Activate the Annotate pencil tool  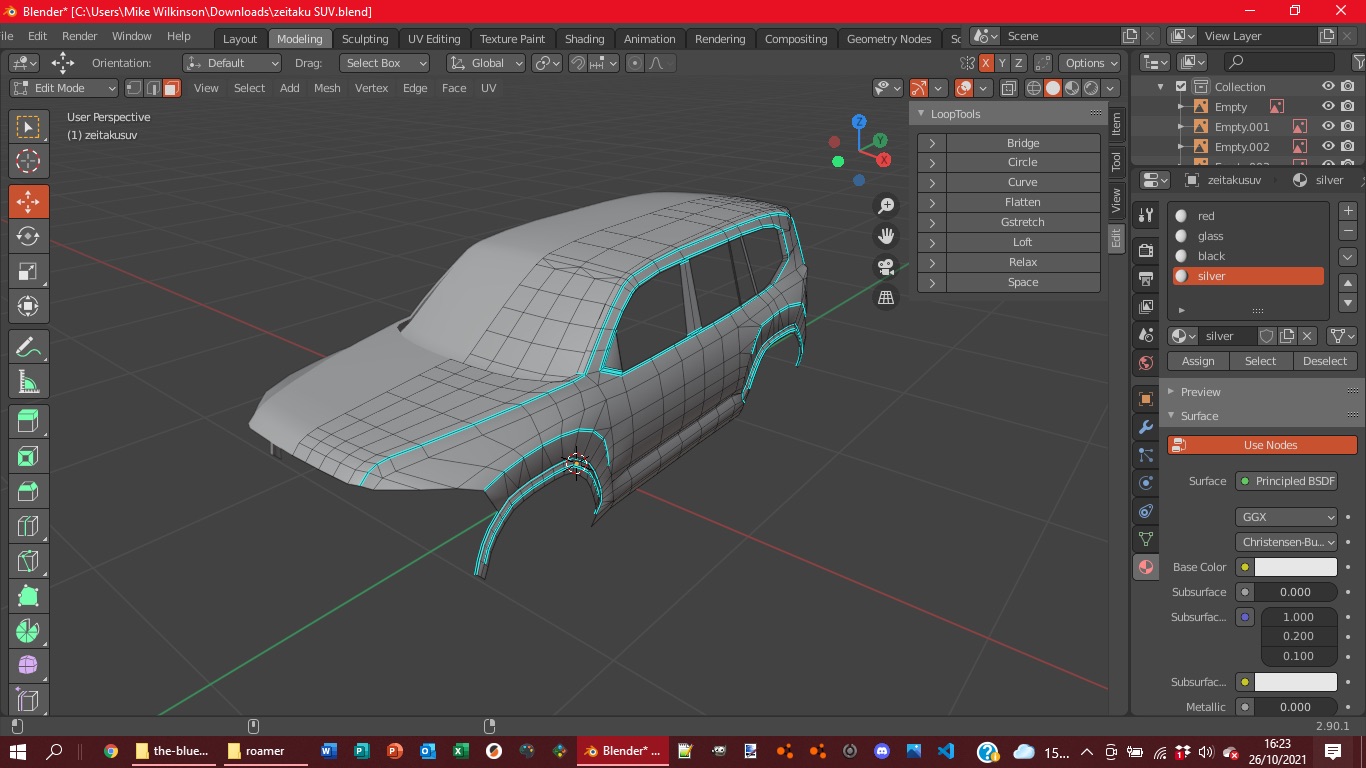click(28, 347)
